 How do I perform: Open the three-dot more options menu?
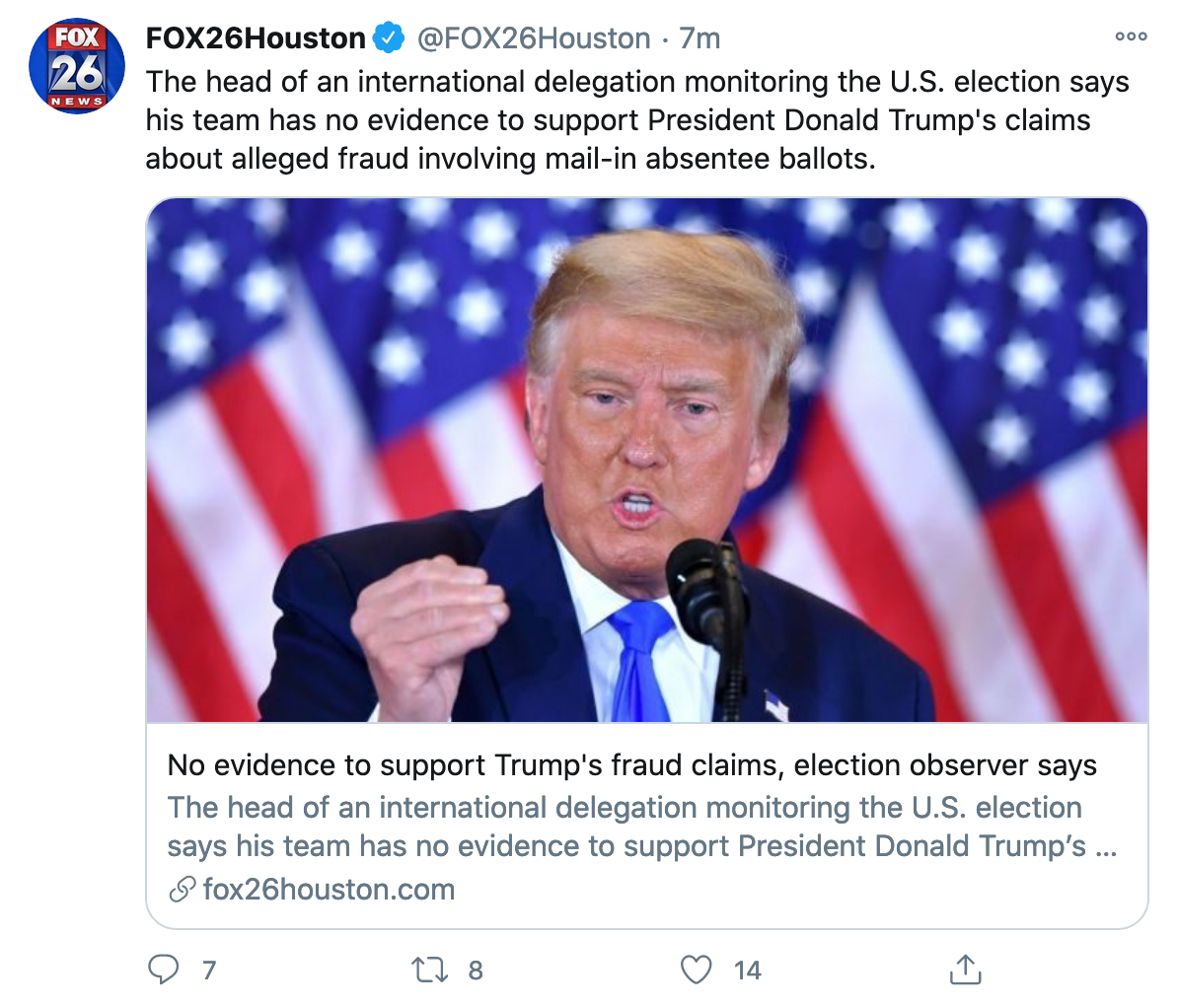(1131, 36)
